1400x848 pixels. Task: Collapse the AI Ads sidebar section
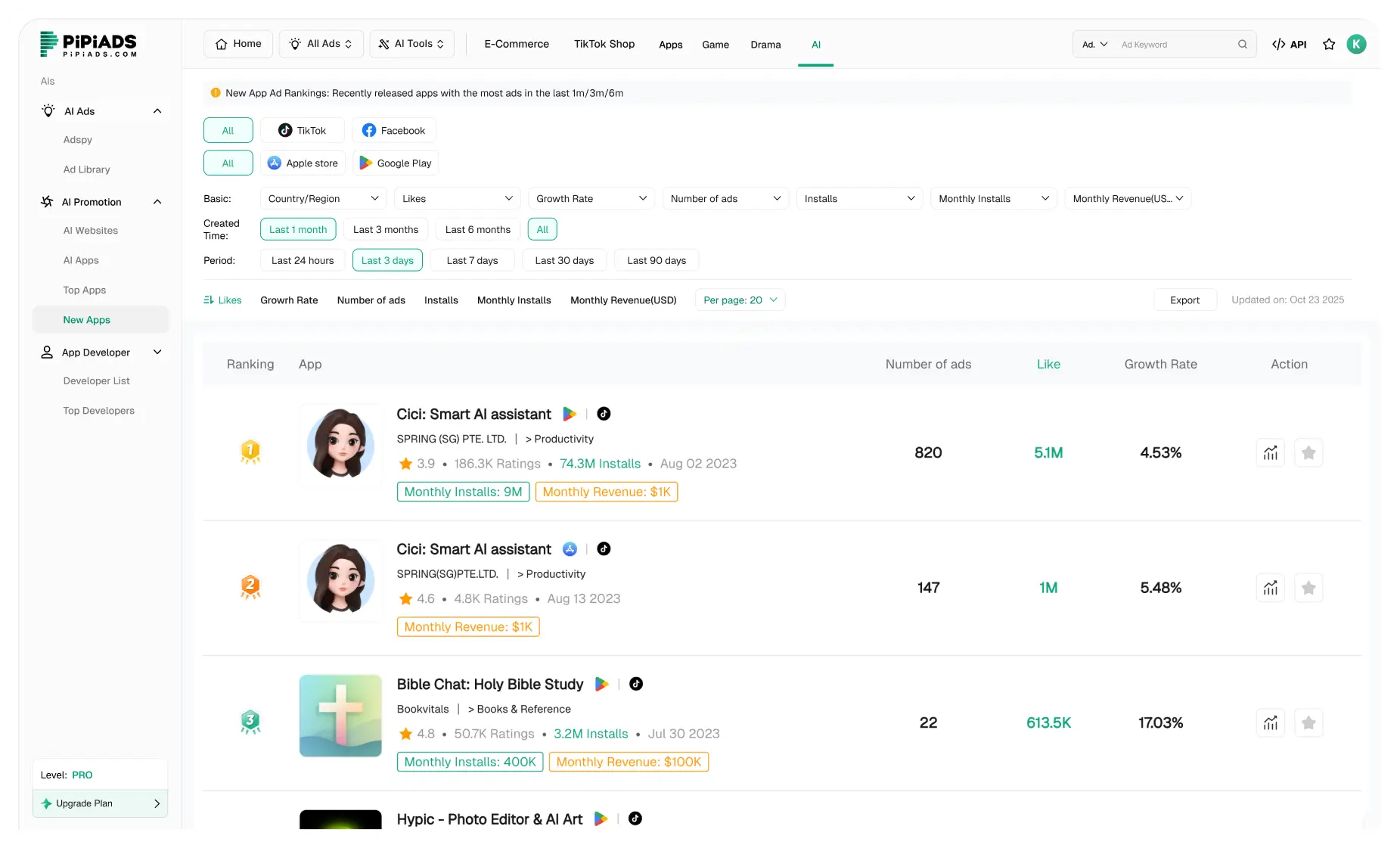tap(157, 110)
